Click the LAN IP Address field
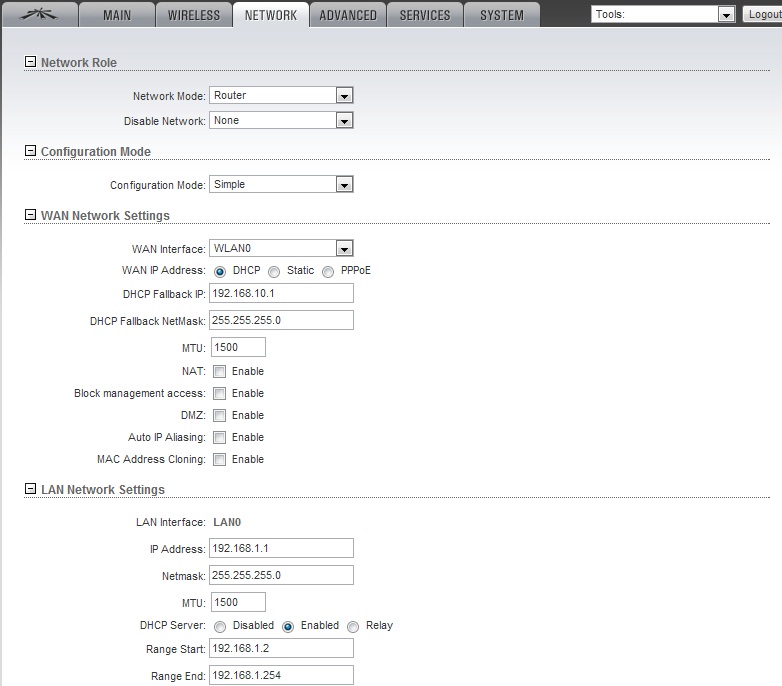 (x=281, y=548)
